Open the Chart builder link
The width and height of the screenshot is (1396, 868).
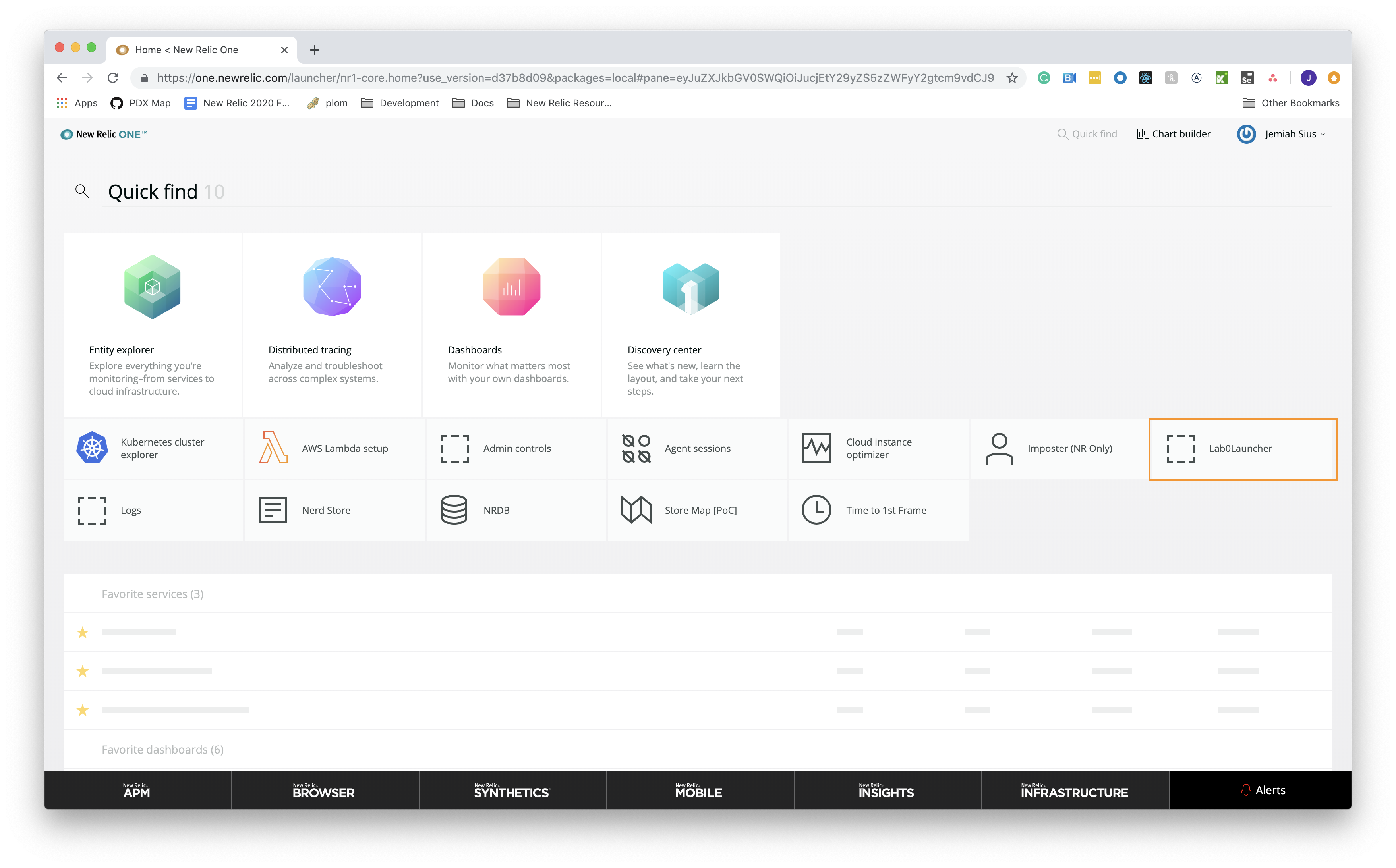1173,134
